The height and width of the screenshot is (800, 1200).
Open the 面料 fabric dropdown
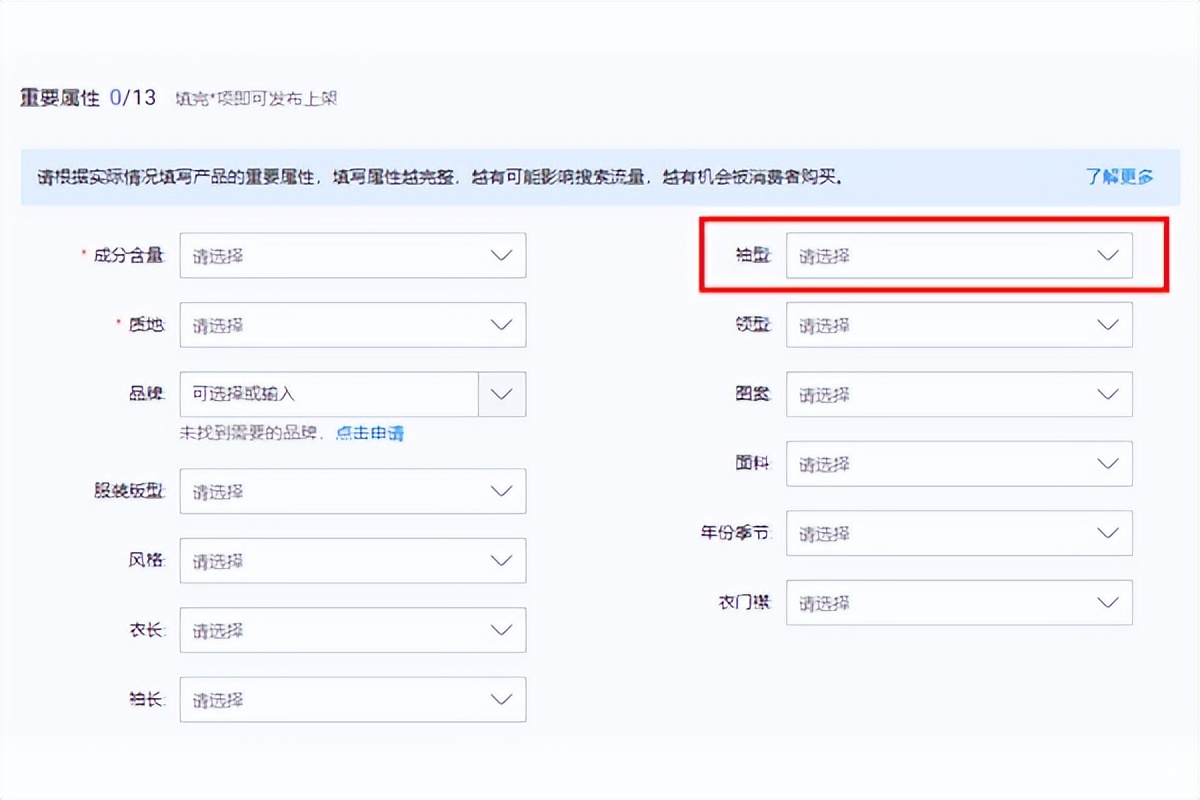point(958,464)
